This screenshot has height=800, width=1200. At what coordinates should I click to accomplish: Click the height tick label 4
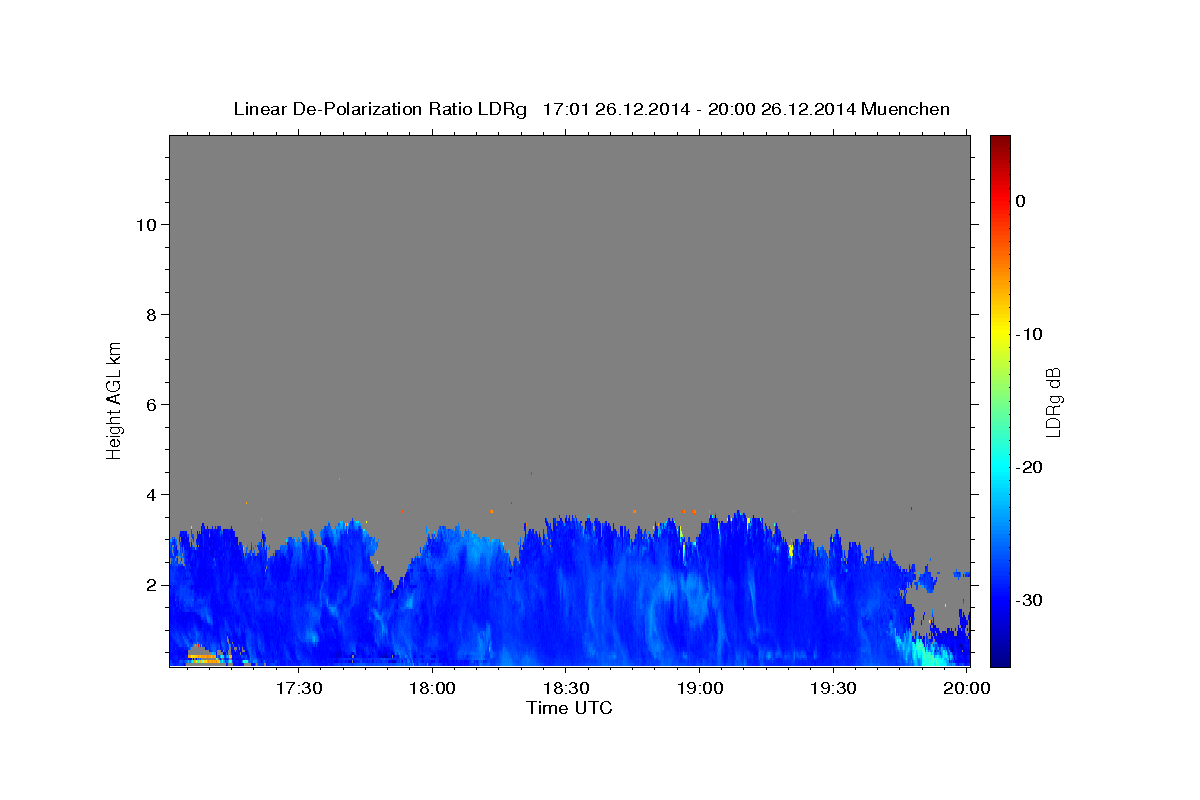[151, 495]
